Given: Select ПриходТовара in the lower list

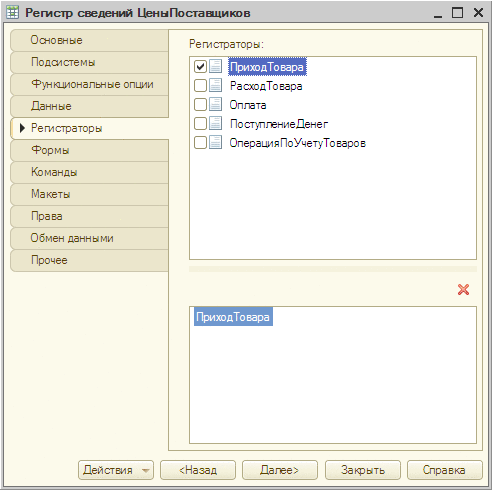Looking at the screenshot, I should click(233, 317).
